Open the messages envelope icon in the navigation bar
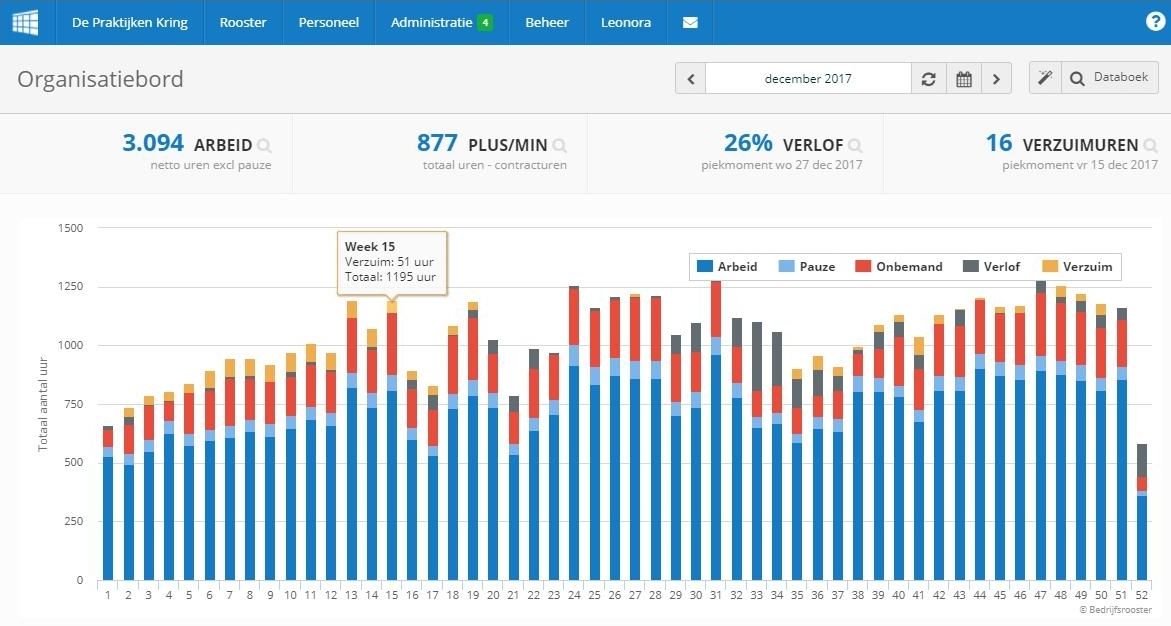 (x=690, y=22)
